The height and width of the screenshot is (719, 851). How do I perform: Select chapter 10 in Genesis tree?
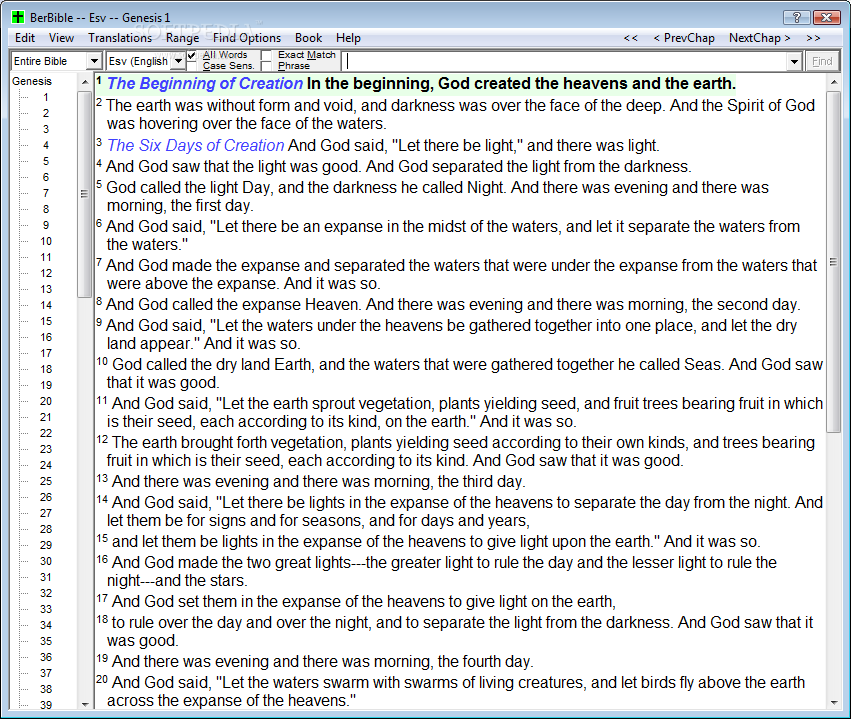(46, 241)
